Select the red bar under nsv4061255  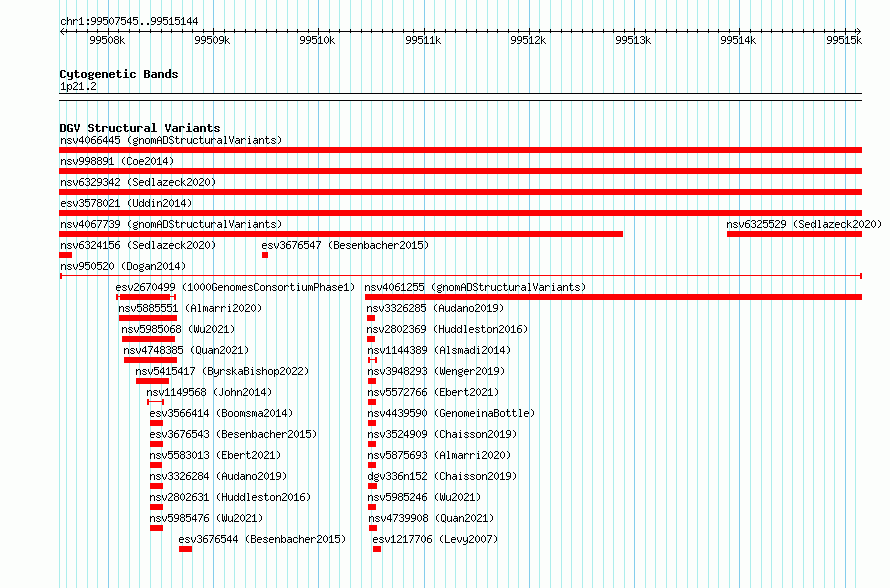tap(614, 297)
